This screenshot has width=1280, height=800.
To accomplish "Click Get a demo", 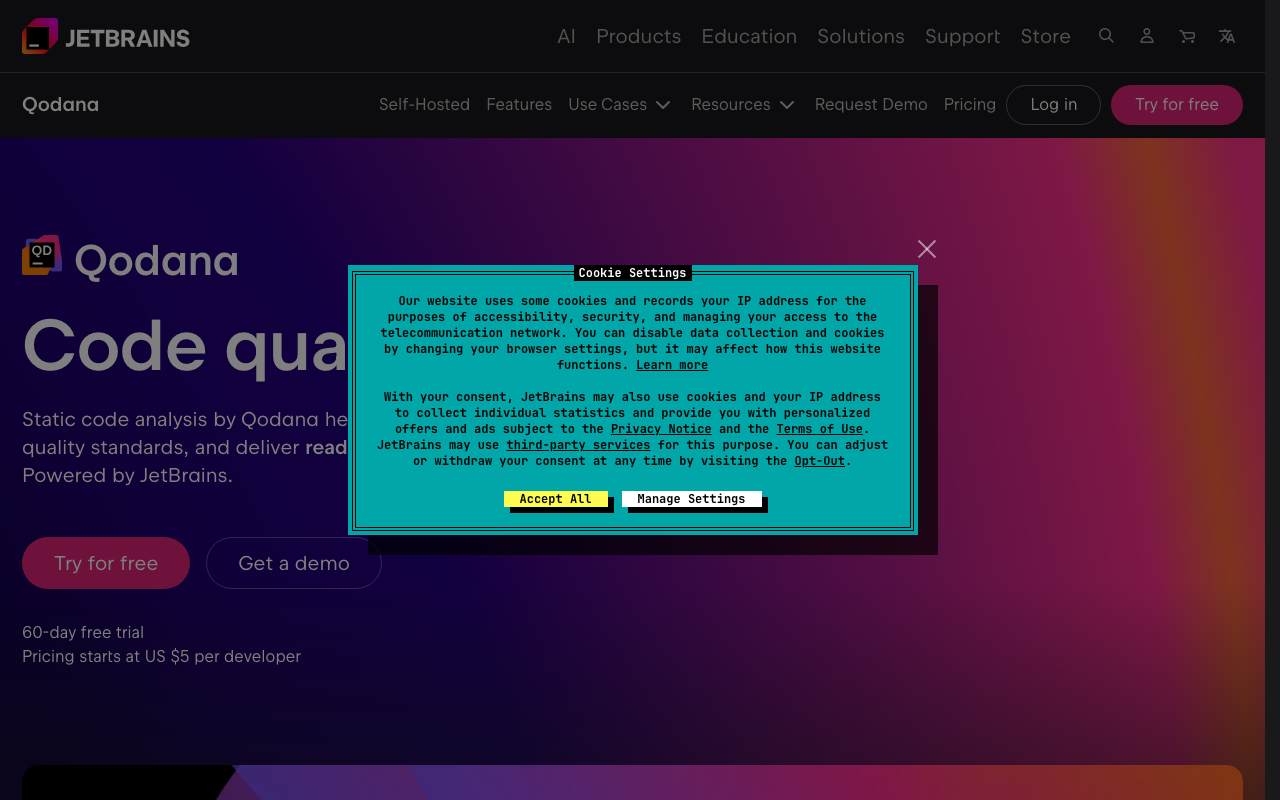I will [x=293, y=563].
